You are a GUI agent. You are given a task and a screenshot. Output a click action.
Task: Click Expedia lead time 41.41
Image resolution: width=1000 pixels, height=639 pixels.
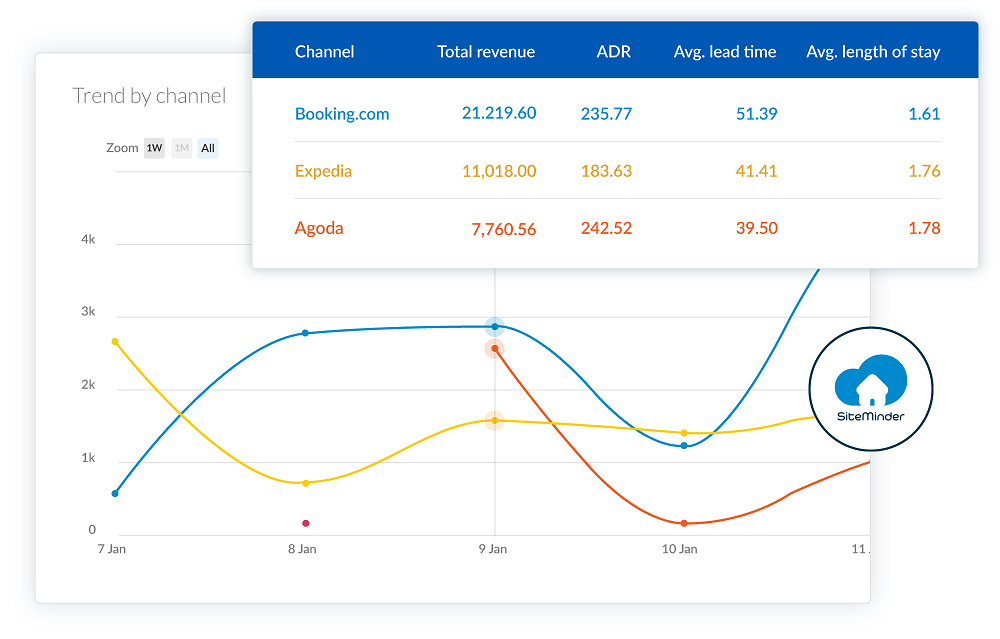(756, 171)
